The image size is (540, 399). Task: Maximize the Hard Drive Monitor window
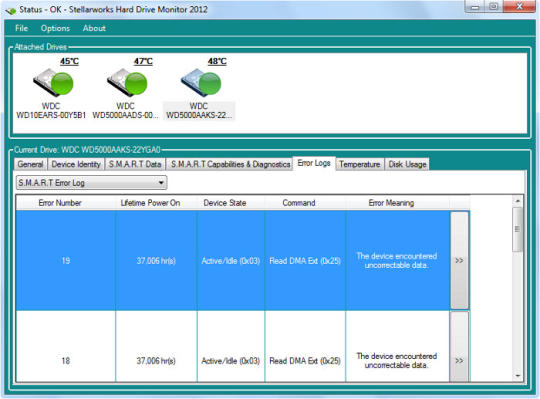pyautogui.click(x=494, y=7)
